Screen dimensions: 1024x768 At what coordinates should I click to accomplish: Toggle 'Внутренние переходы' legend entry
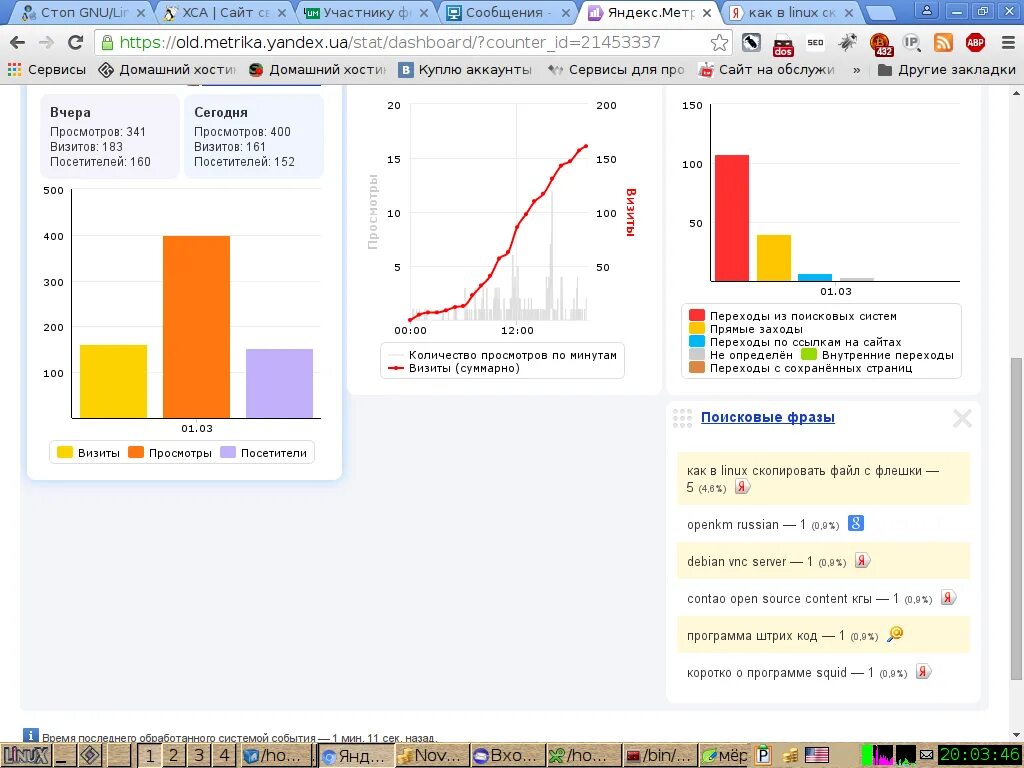point(877,355)
